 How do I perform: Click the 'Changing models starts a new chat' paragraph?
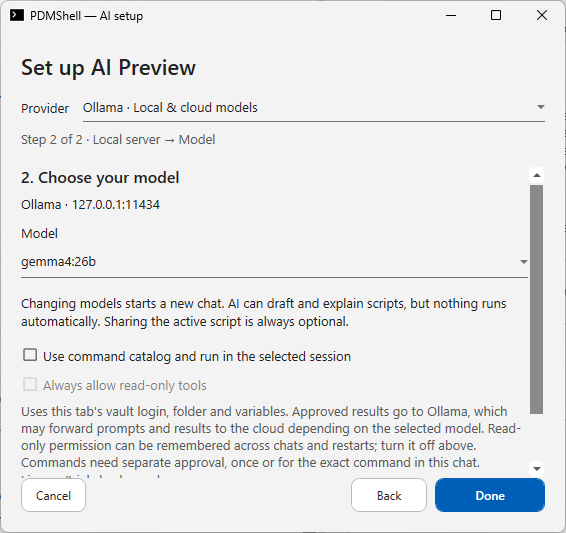click(264, 313)
